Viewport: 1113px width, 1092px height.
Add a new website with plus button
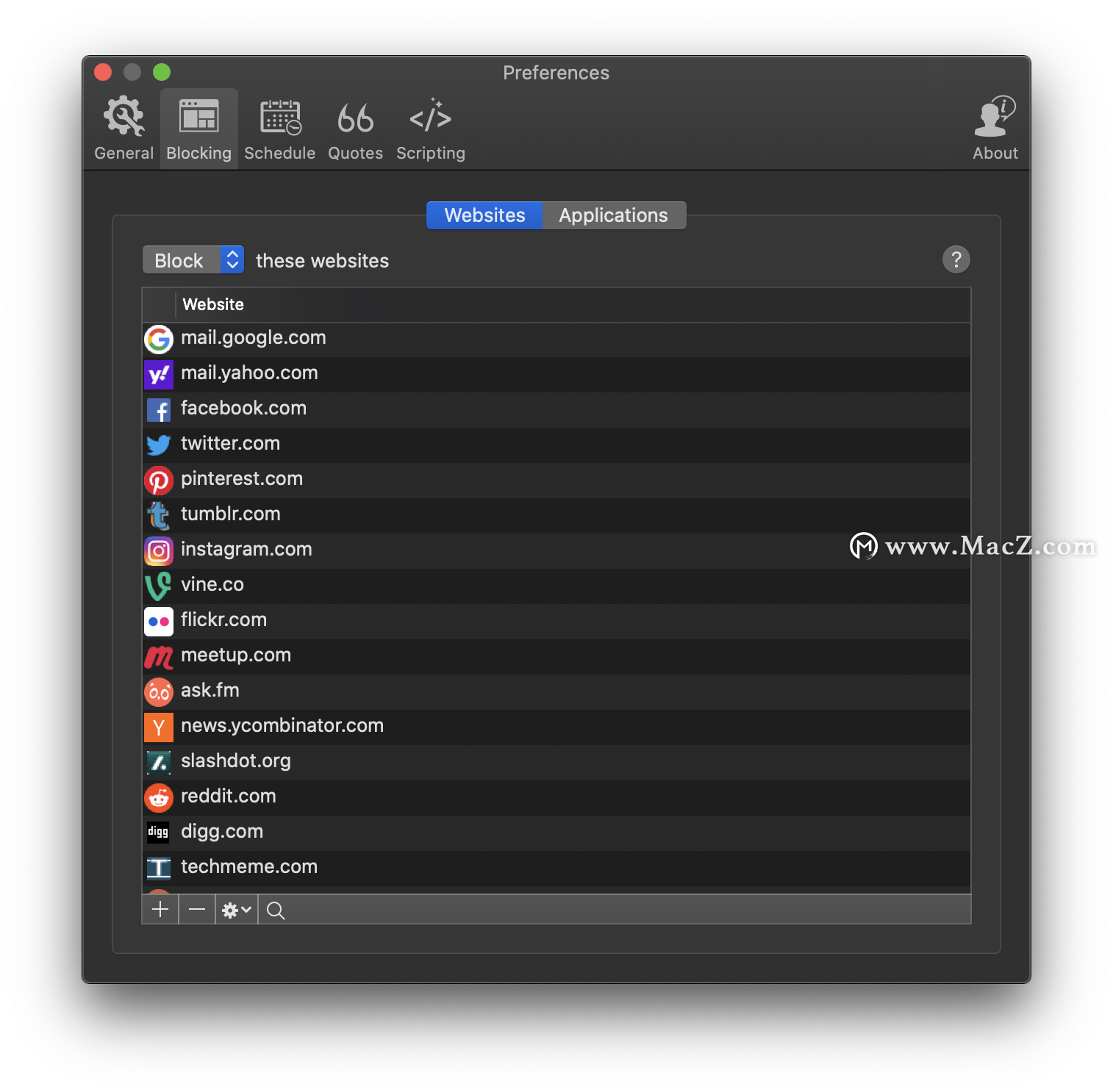[x=160, y=910]
